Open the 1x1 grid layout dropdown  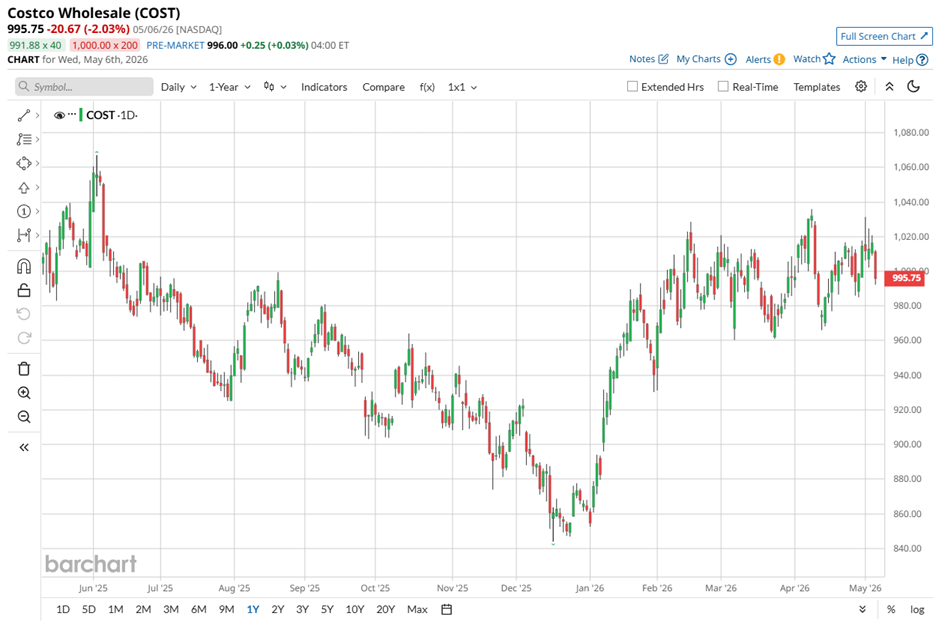[463, 87]
